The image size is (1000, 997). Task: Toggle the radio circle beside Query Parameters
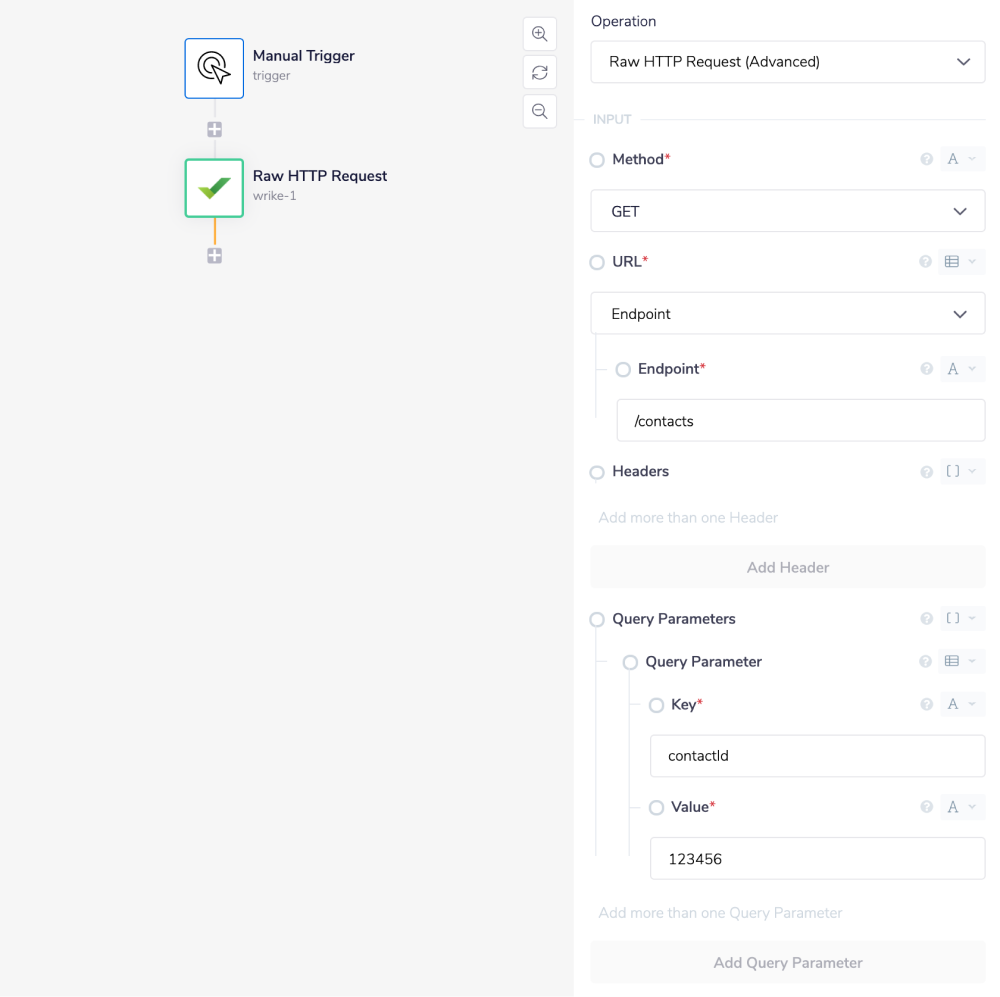[597, 620]
